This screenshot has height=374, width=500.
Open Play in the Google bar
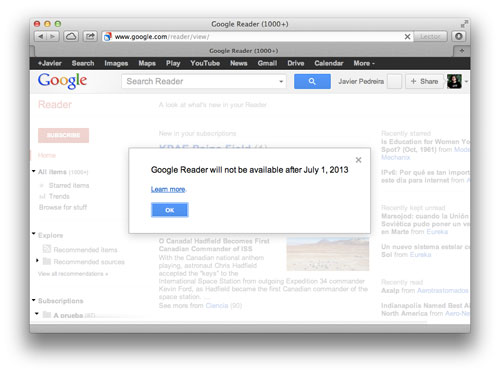click(173, 63)
